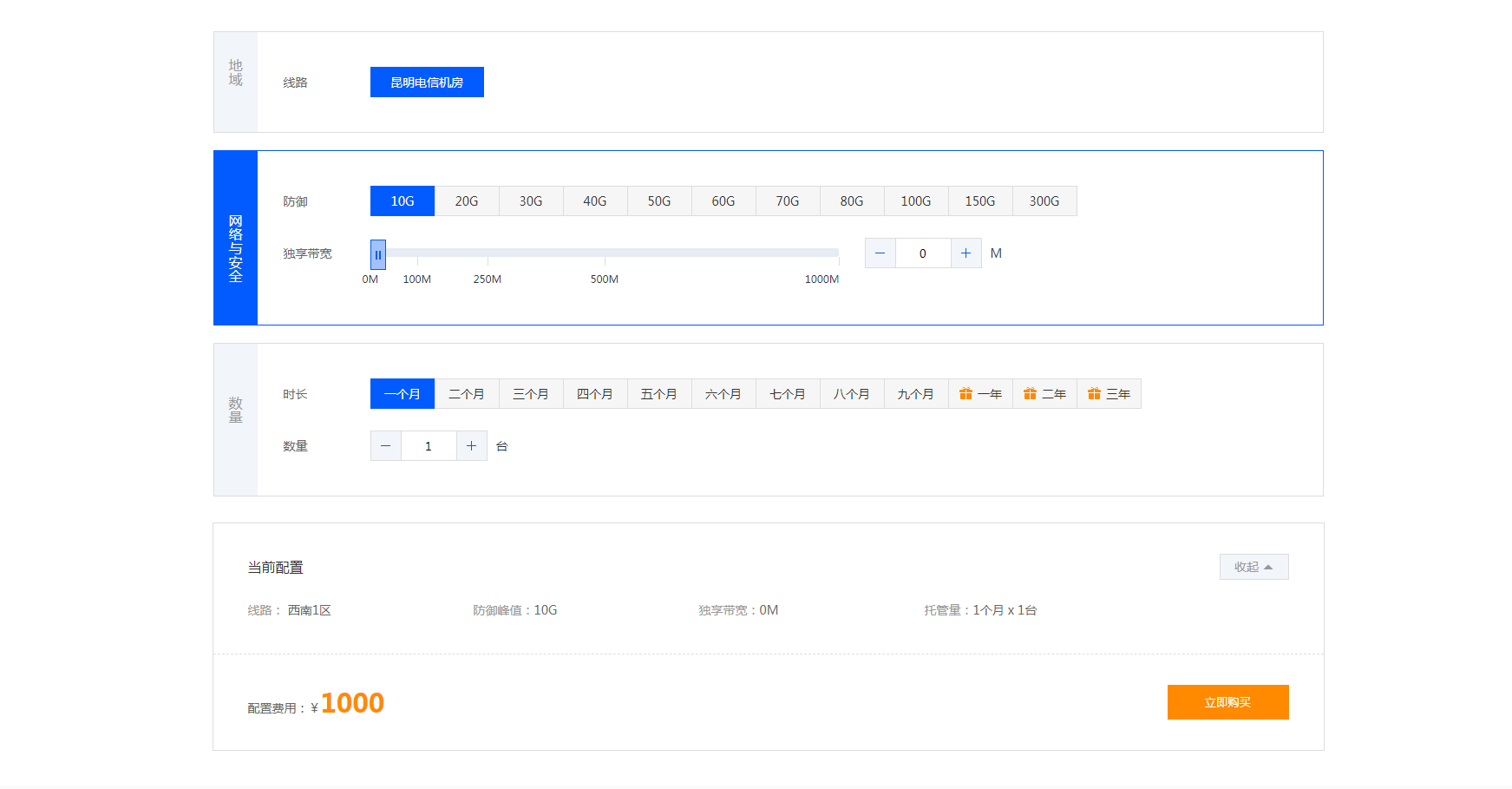This screenshot has width=1512, height=789.
Task: Click the server quantity input field
Action: [429, 445]
